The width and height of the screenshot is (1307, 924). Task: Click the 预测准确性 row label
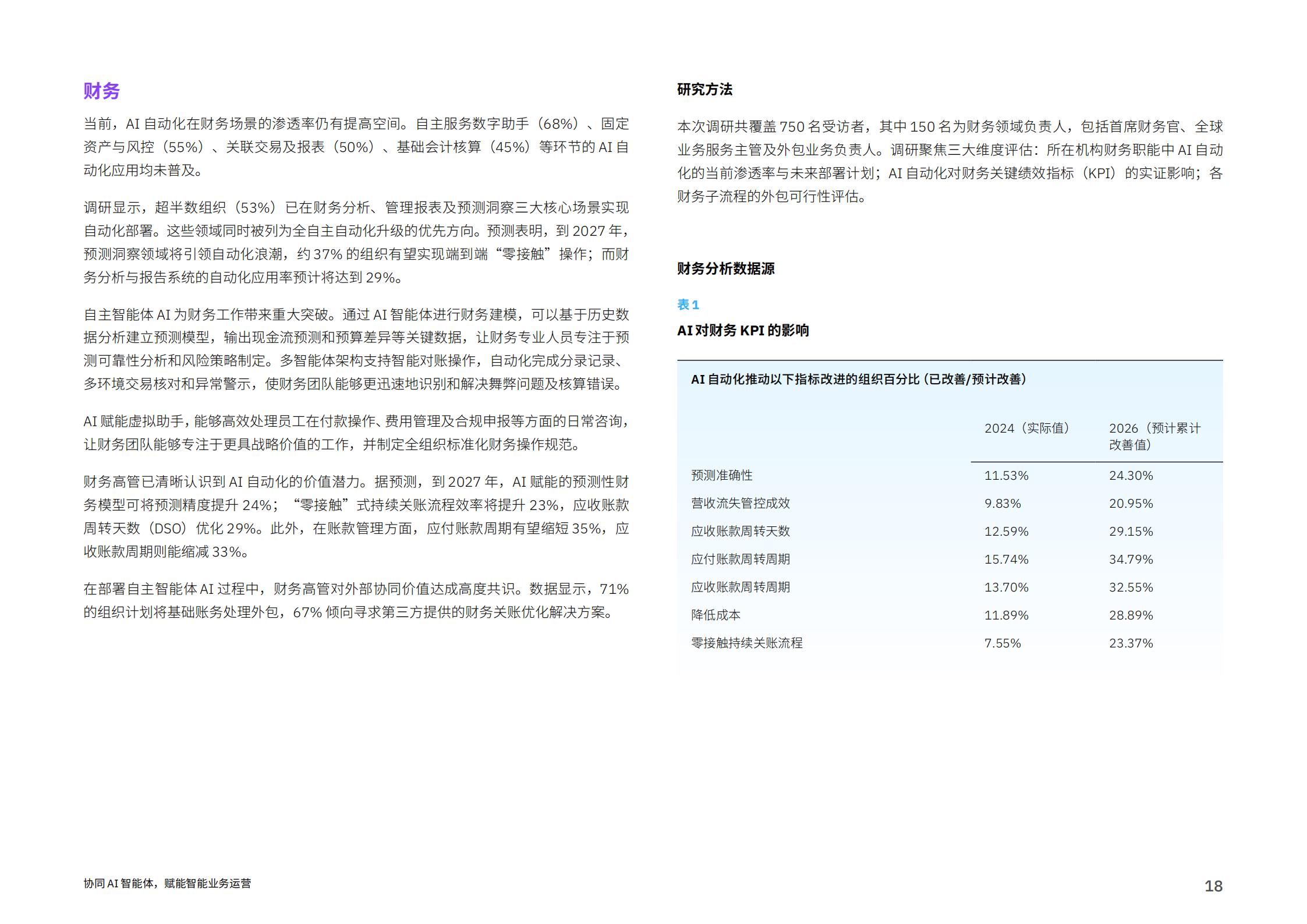tap(721, 475)
